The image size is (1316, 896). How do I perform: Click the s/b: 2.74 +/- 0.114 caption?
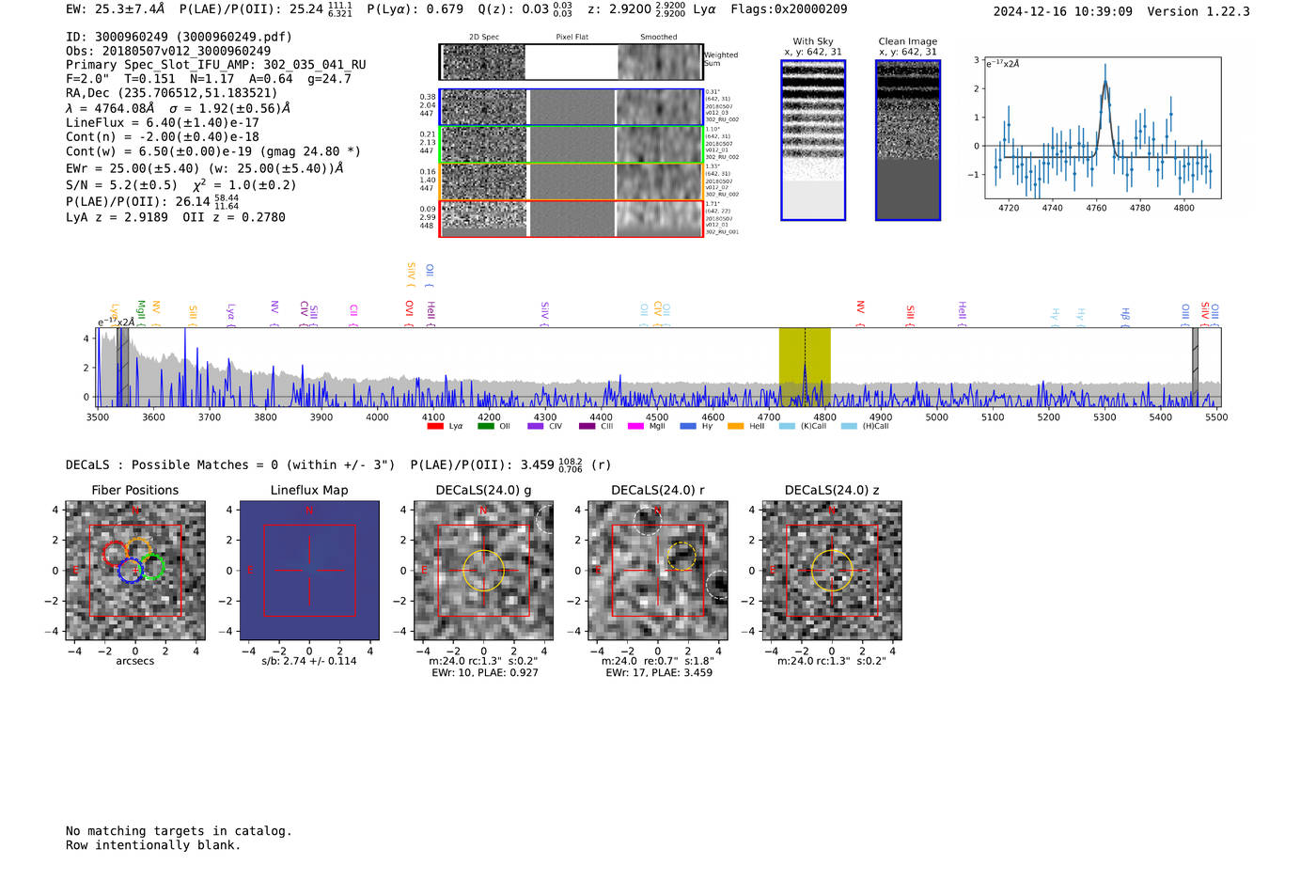[309, 661]
